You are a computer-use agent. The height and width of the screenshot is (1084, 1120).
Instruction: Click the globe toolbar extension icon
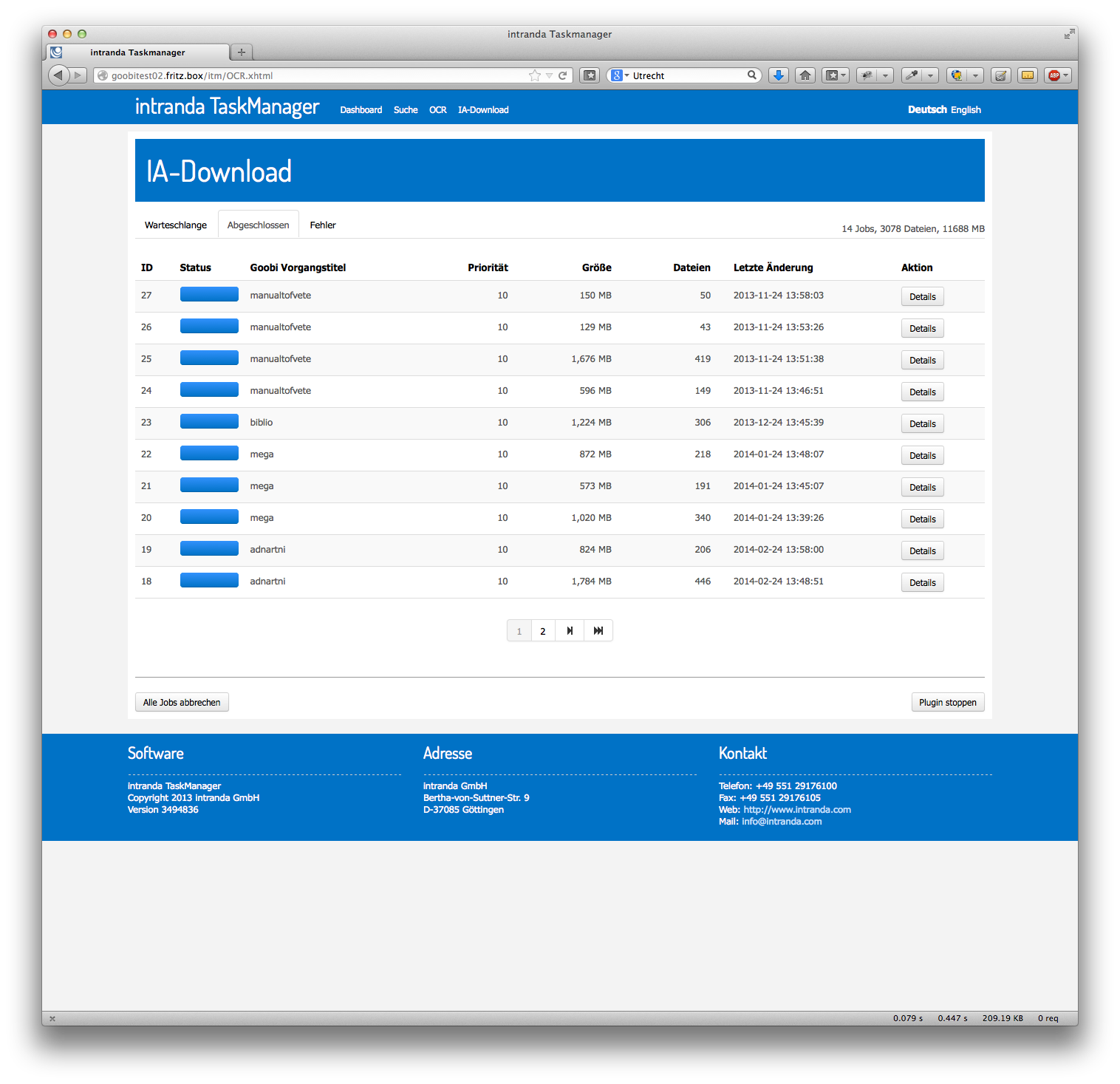957,75
